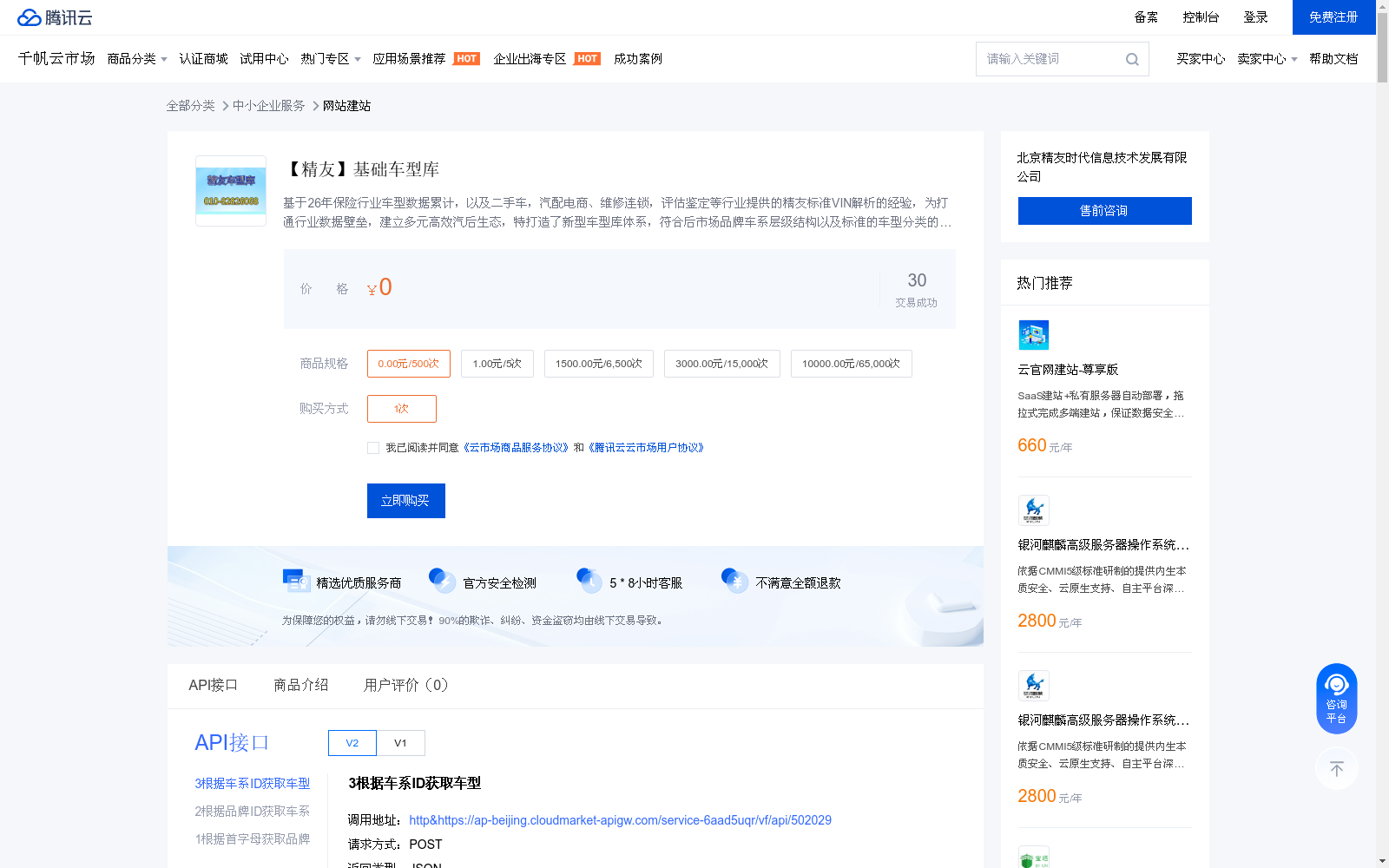Click the 备案 link
This screenshot has width=1389, height=868.
1146,17
